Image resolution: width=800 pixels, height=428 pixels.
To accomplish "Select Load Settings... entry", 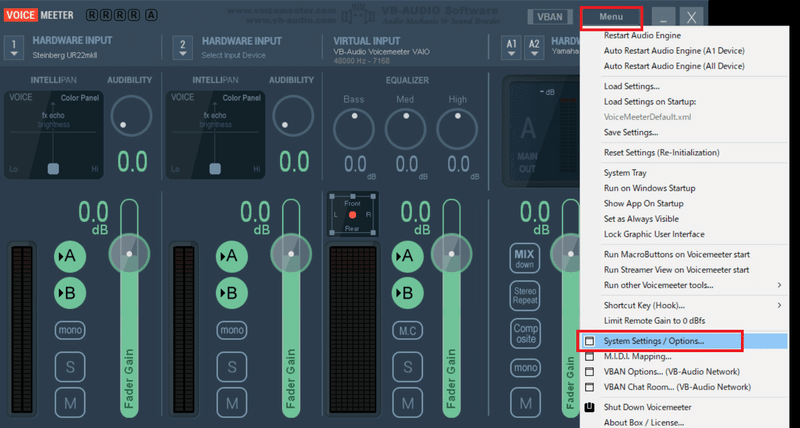I will point(632,86).
